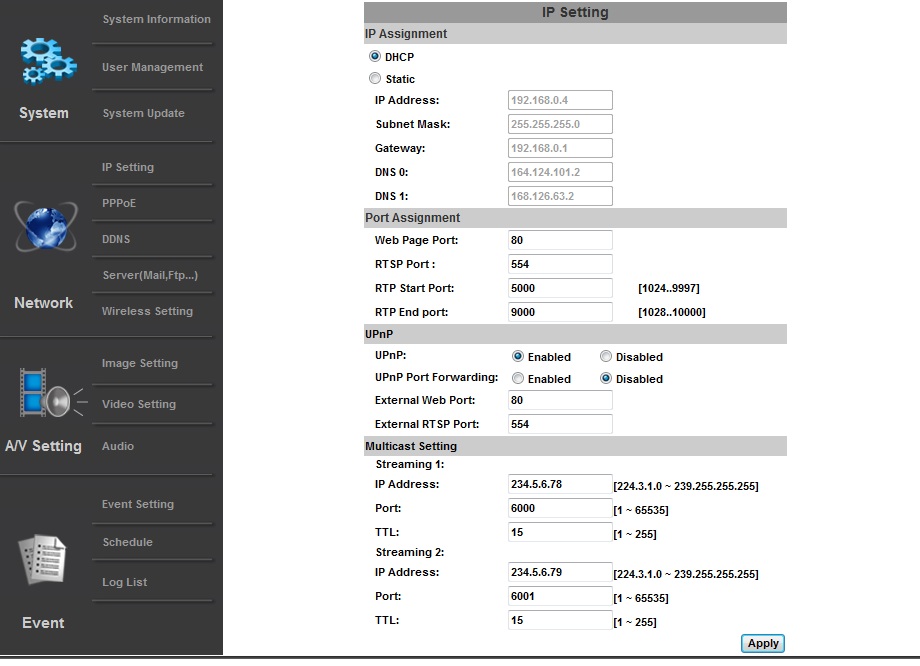Open Video Setting page
920x666 pixels.
(138, 404)
